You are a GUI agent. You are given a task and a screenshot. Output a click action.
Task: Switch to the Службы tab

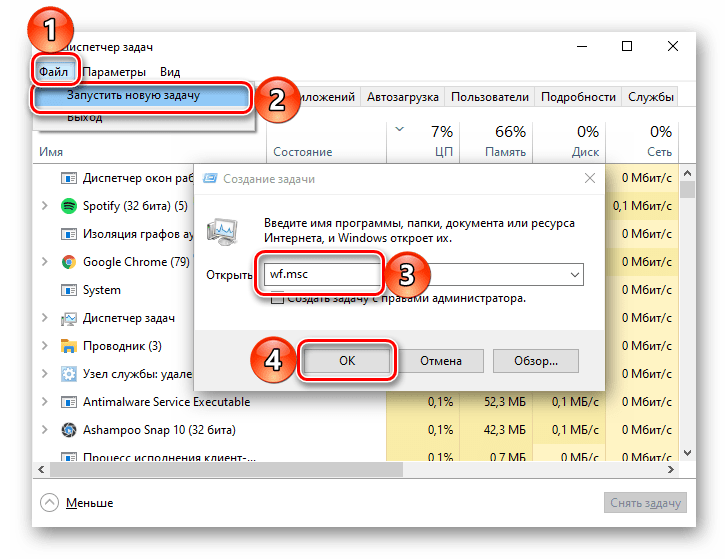(650, 97)
